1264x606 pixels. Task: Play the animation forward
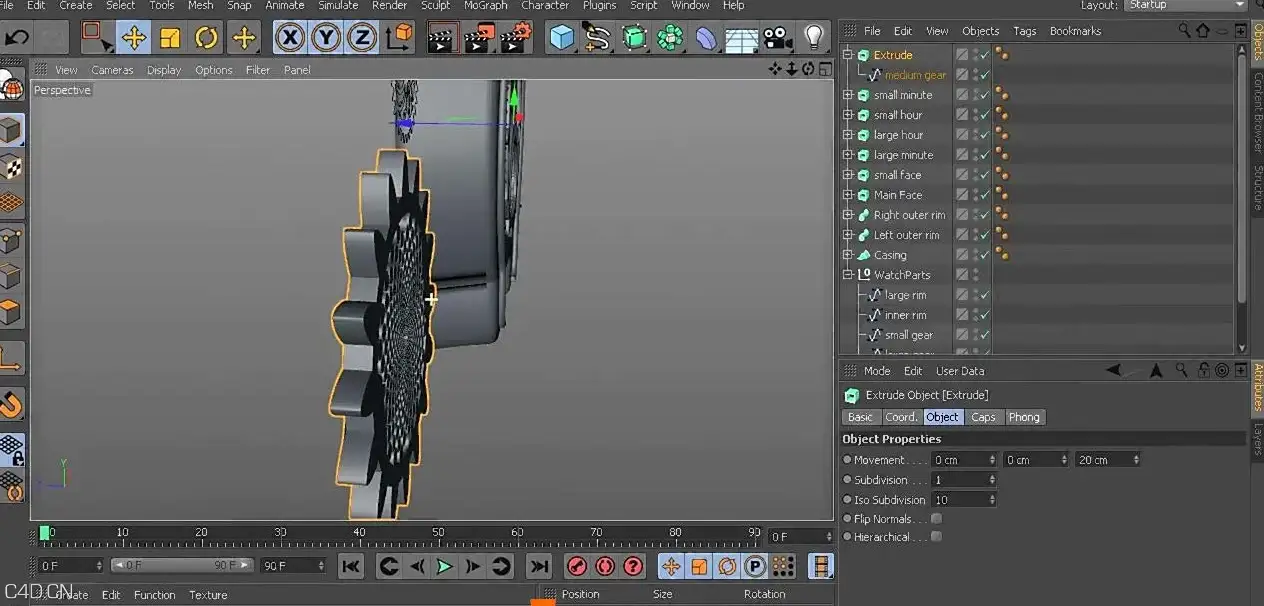(444, 567)
